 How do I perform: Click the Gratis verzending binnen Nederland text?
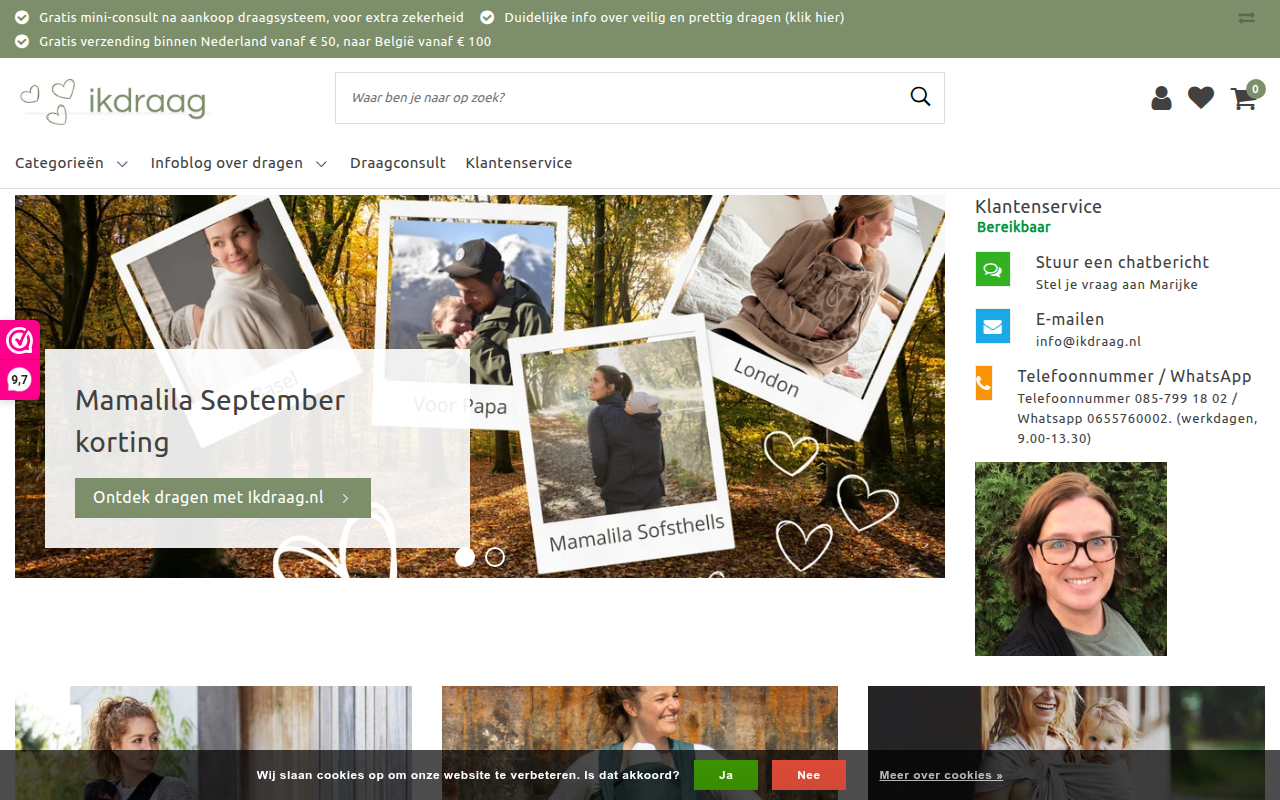coord(265,42)
